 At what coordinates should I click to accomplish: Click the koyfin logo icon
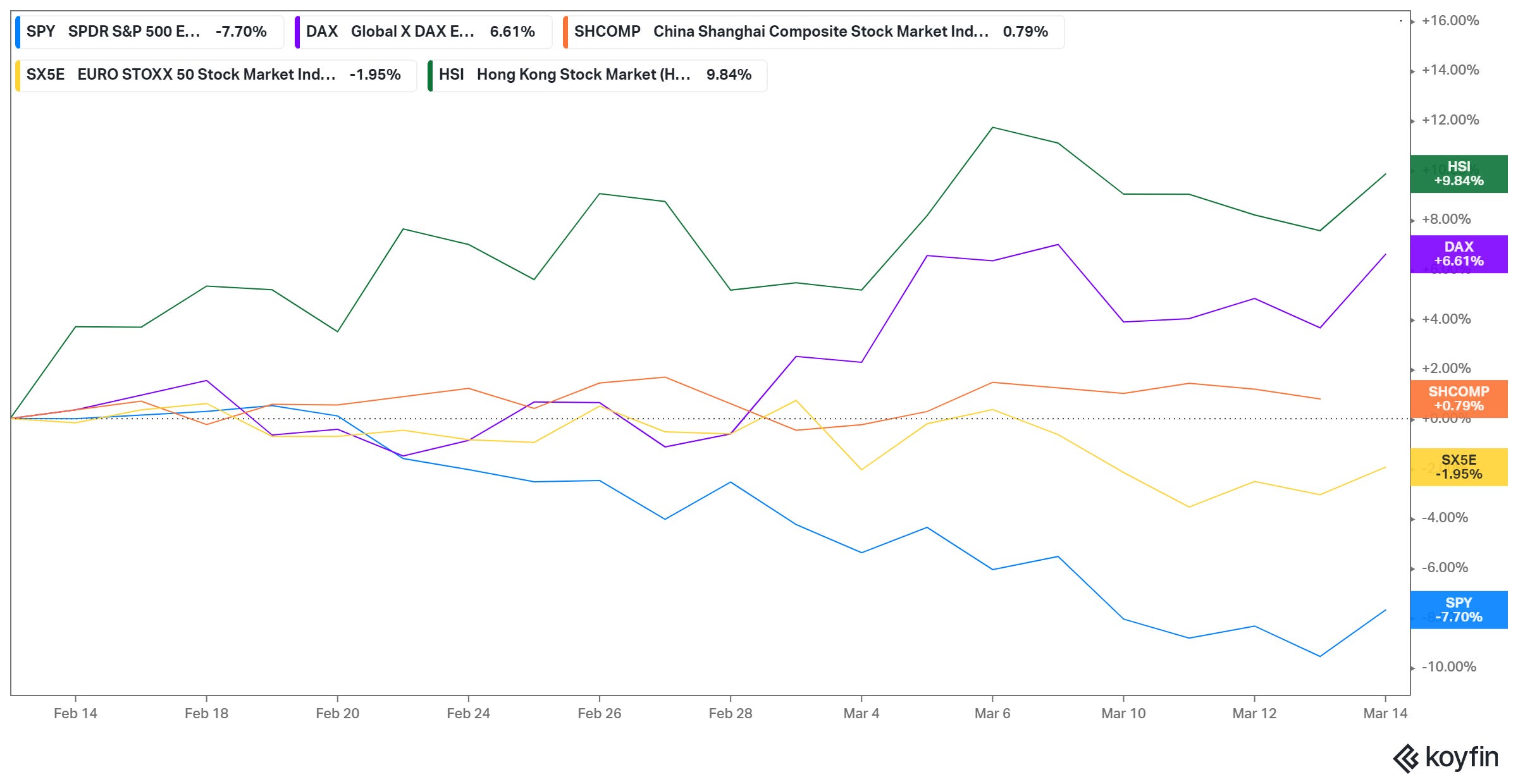pos(1406,758)
